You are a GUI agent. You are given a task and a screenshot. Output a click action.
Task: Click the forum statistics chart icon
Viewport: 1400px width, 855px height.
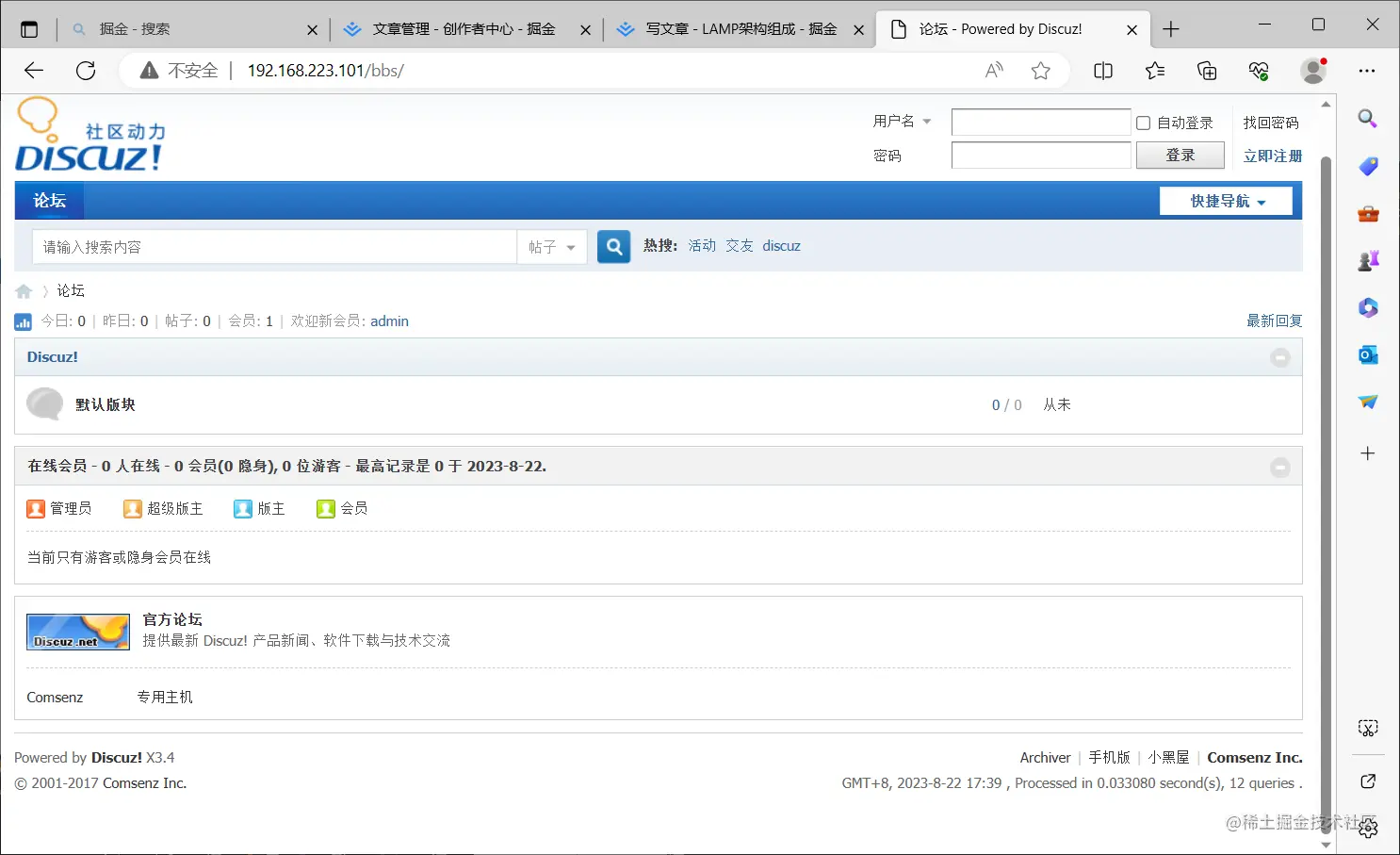pos(24,321)
